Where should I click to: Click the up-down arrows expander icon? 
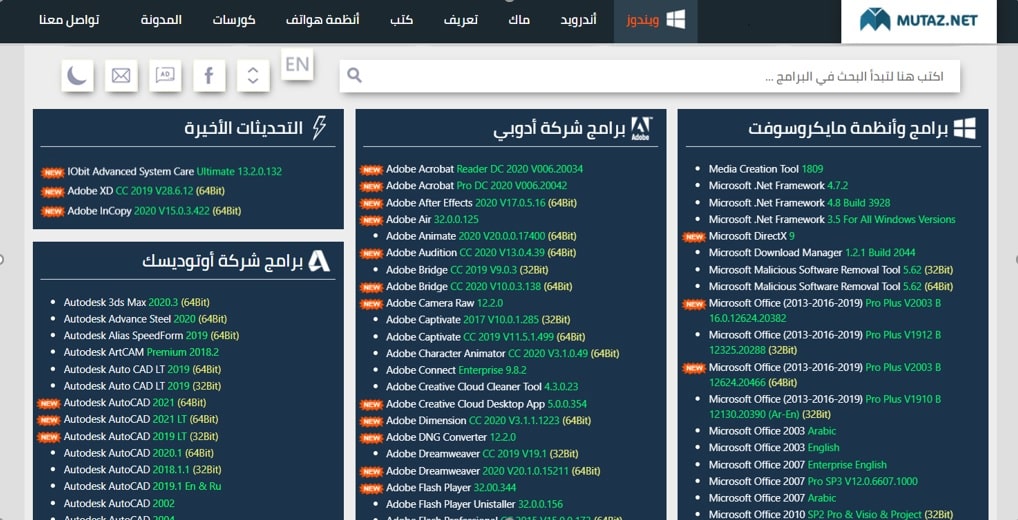pyautogui.click(x=253, y=75)
